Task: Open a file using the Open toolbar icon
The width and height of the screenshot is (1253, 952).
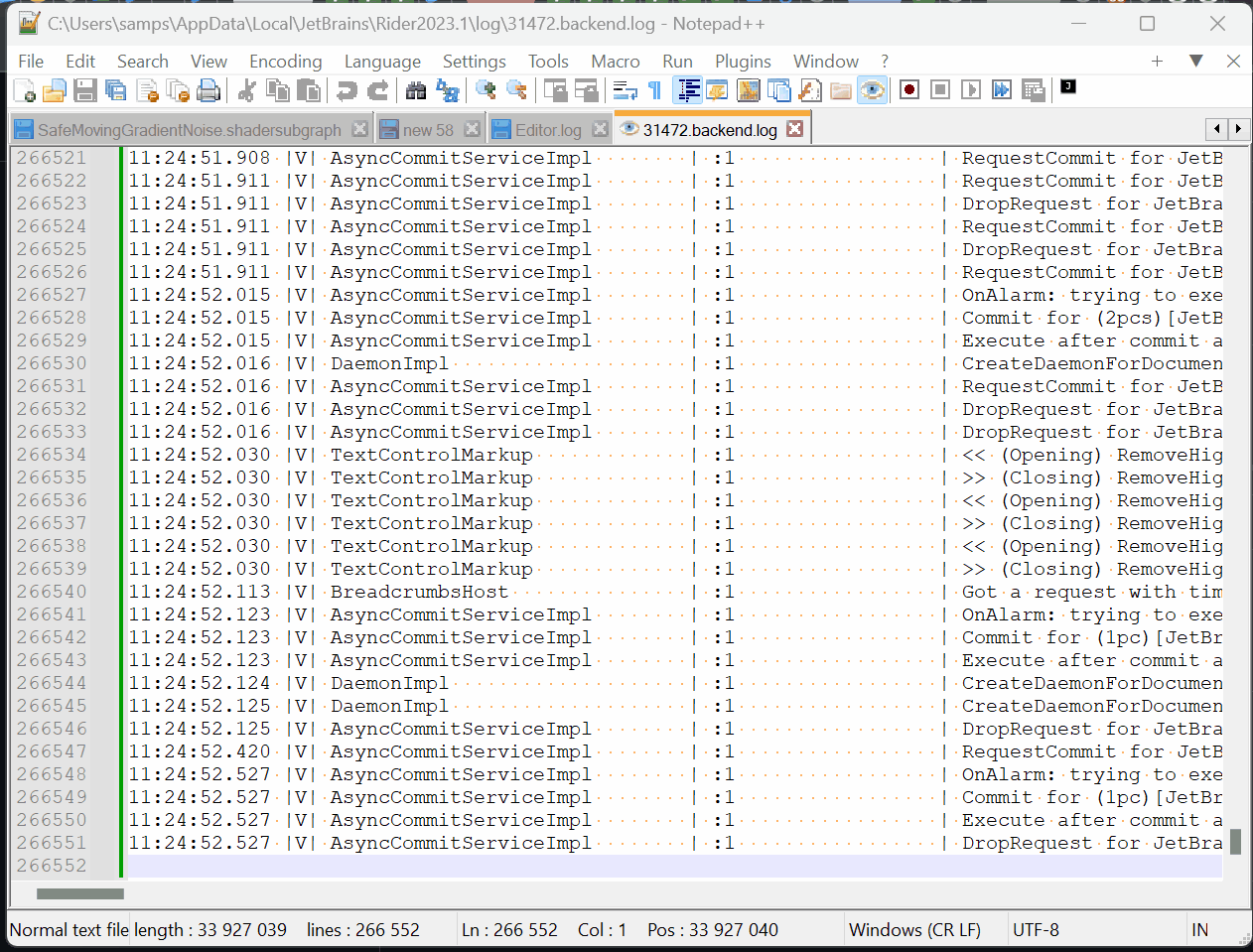Action: 55,89
